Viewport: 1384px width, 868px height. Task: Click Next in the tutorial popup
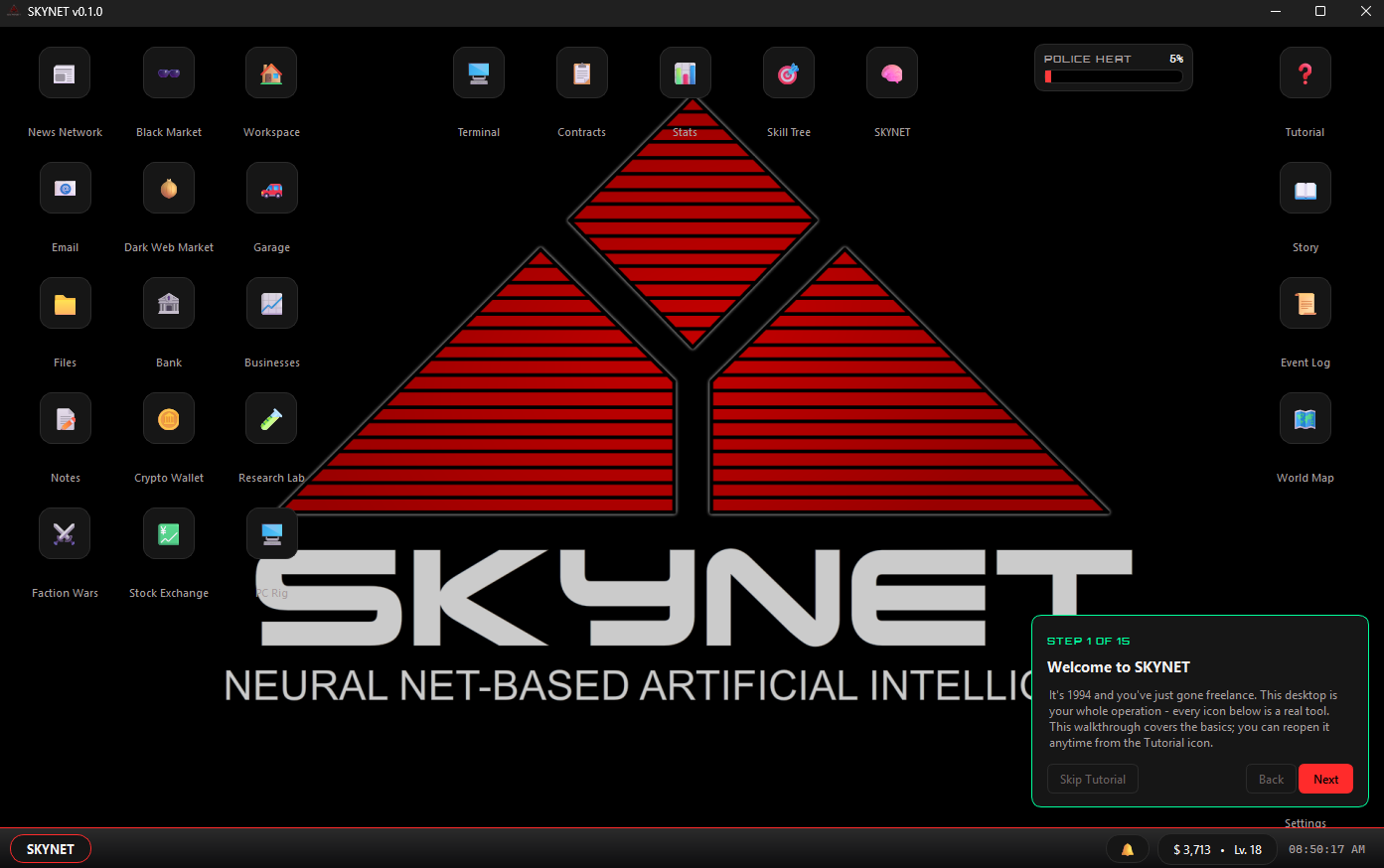point(1325,780)
